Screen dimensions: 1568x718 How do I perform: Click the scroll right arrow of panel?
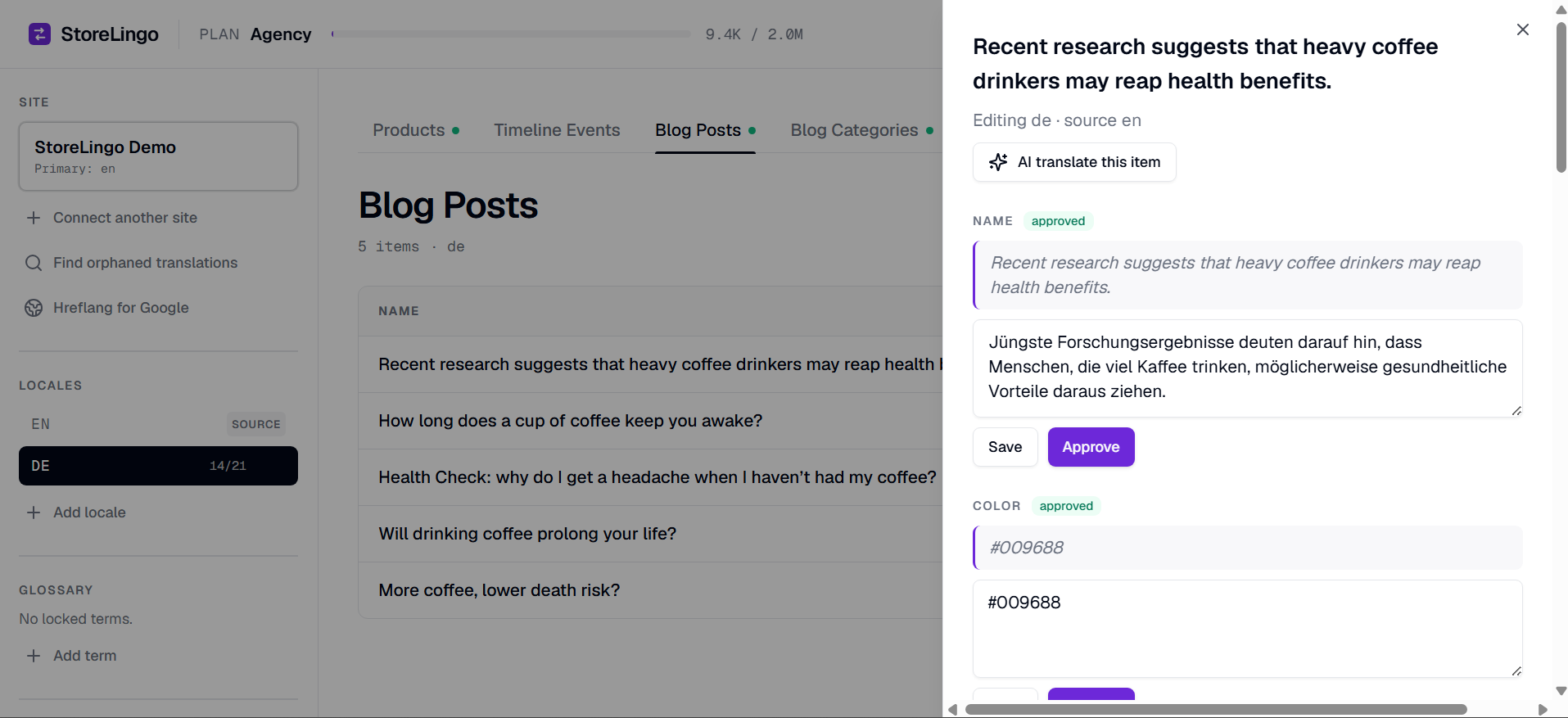click(x=1543, y=710)
